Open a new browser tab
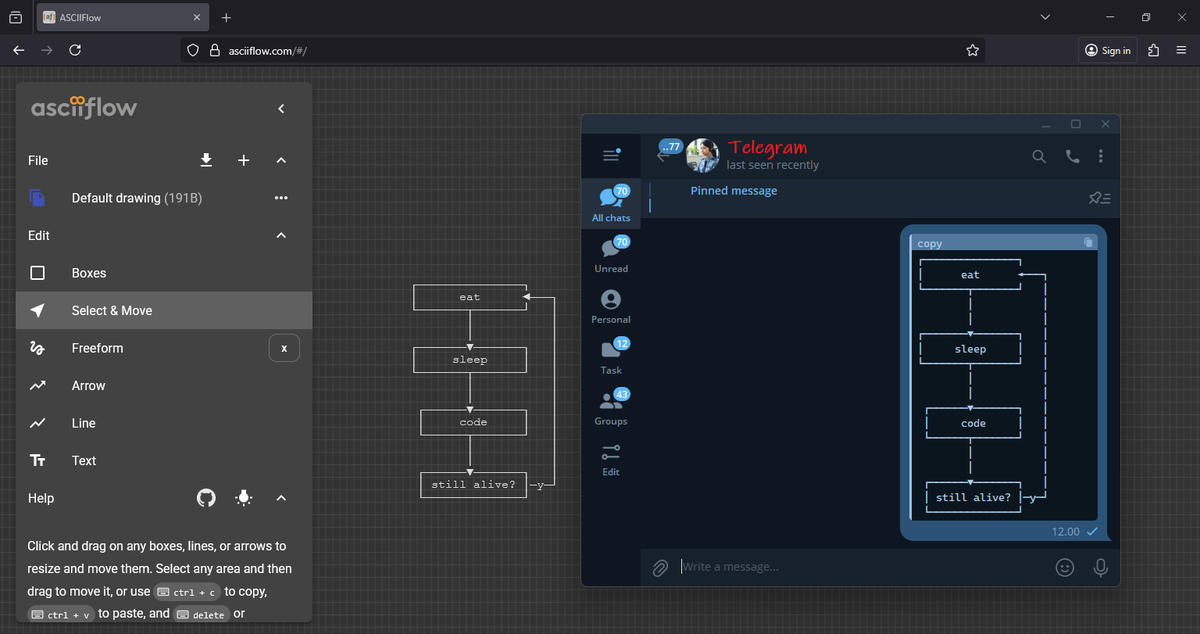 (226, 17)
